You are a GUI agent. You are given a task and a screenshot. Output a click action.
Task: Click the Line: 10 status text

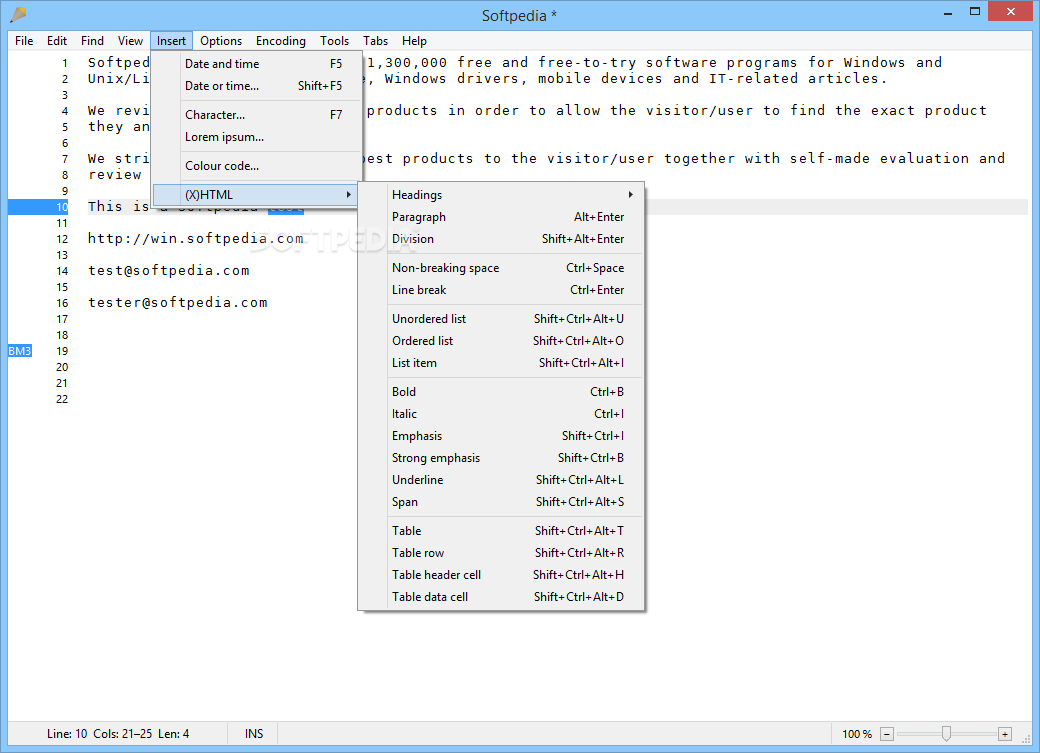67,734
